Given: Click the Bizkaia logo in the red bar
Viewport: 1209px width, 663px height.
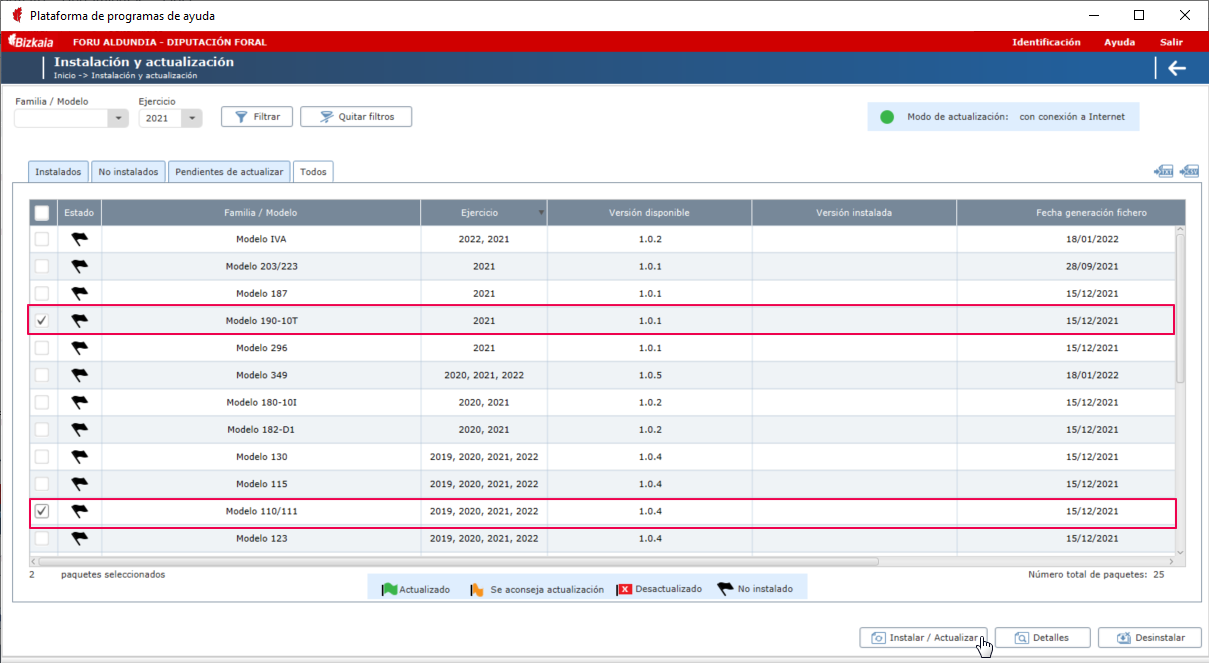Looking at the screenshot, I should pyautogui.click(x=31, y=42).
